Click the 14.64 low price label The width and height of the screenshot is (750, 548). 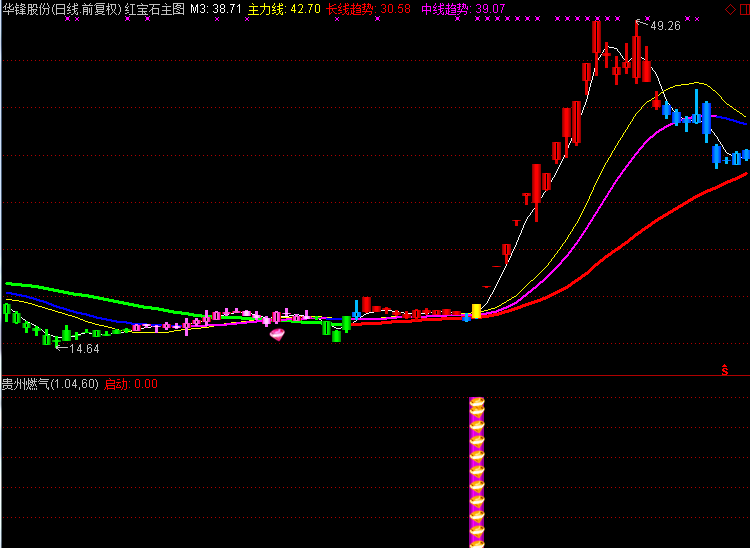pos(84,349)
